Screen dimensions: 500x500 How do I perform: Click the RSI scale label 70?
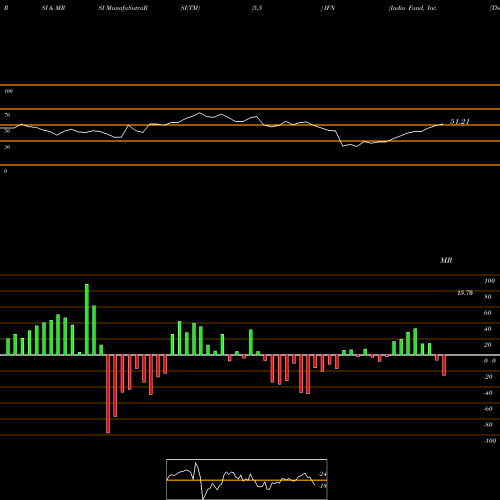click(7, 115)
